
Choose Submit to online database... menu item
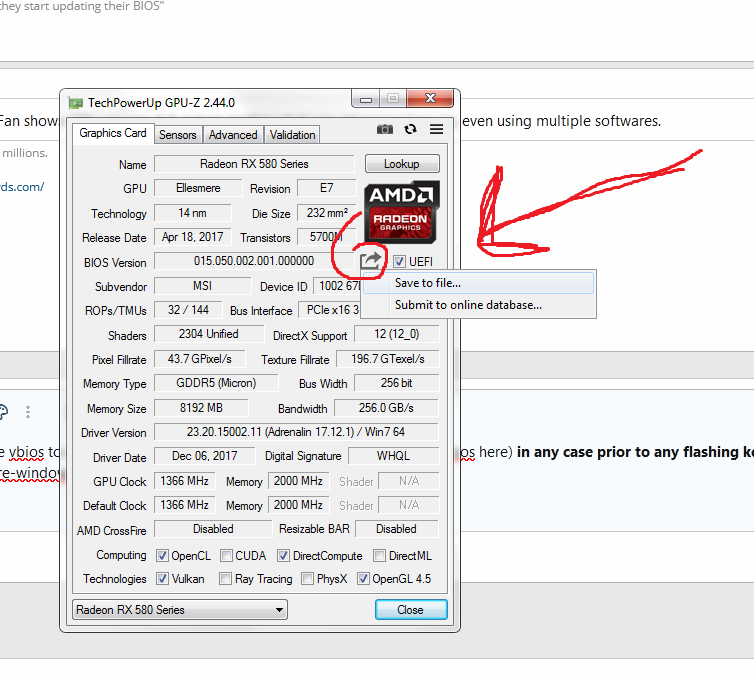478,305
